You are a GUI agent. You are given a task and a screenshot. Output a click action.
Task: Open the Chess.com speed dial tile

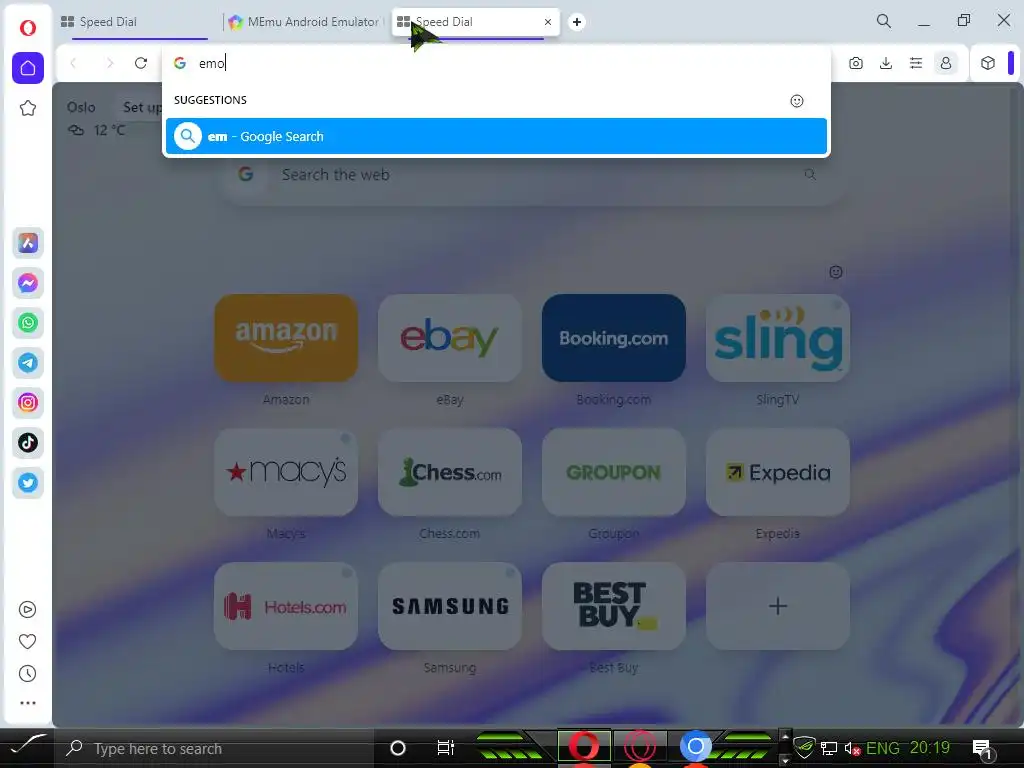click(450, 472)
